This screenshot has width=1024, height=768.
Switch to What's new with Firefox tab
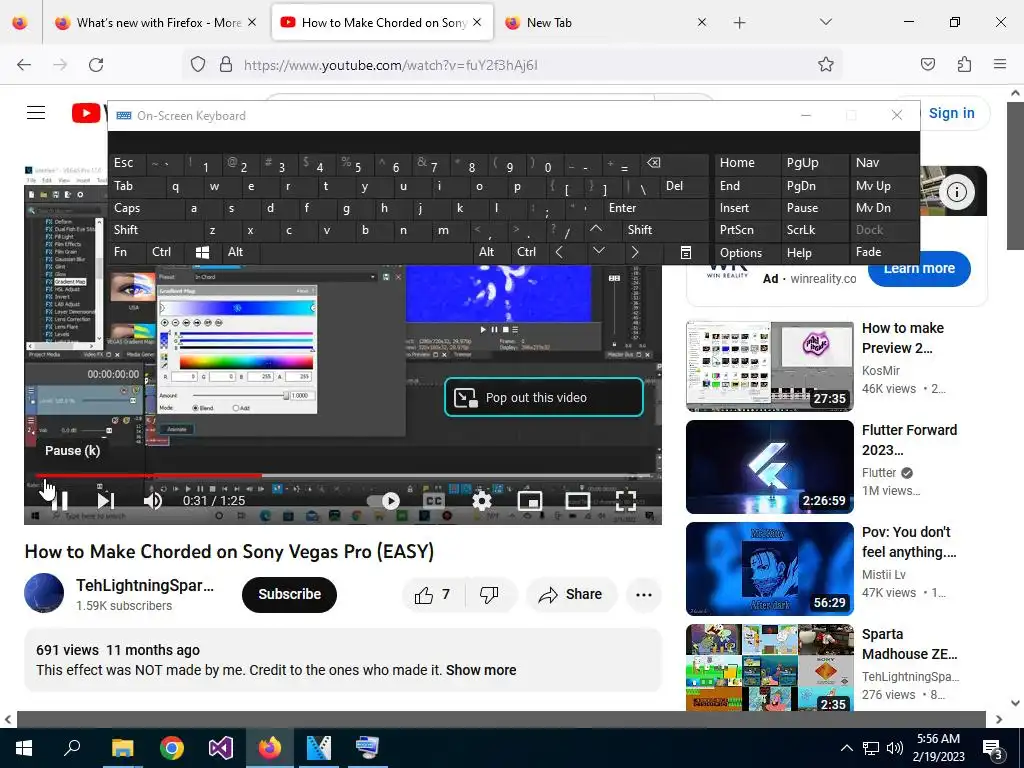[x=157, y=23]
